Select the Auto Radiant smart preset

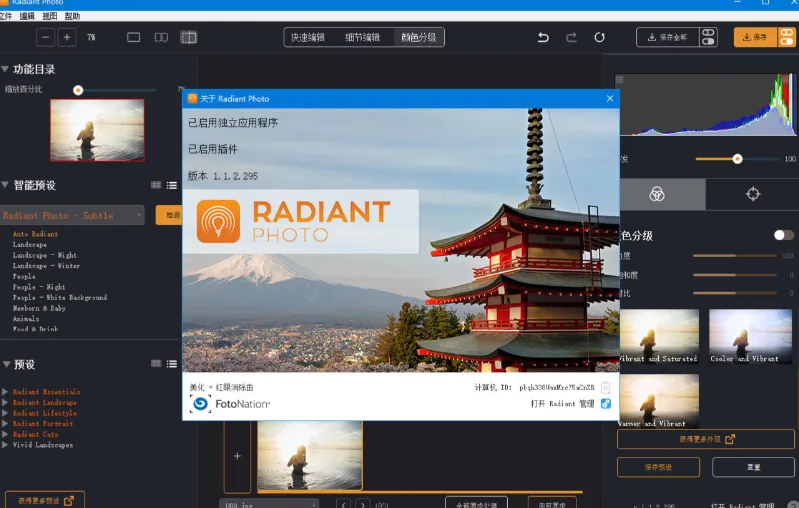pyautogui.click(x=35, y=234)
